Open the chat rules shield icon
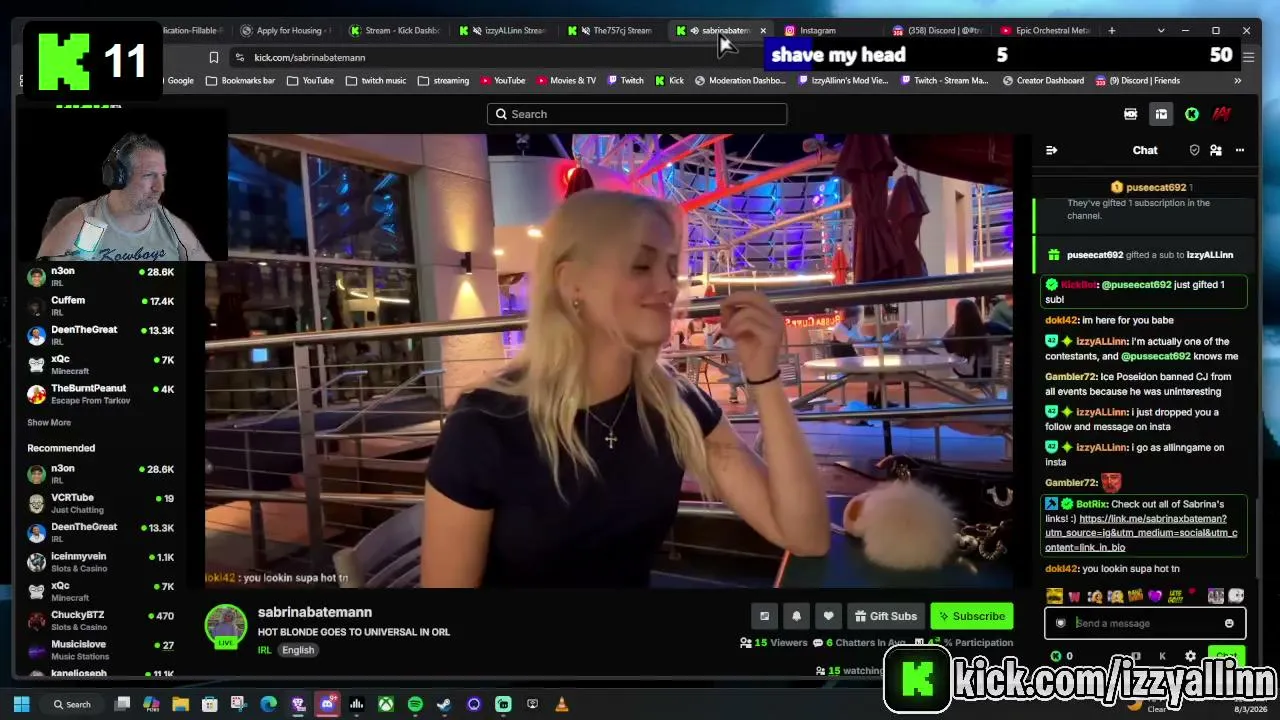Viewport: 1280px width, 720px height. [x=1194, y=150]
